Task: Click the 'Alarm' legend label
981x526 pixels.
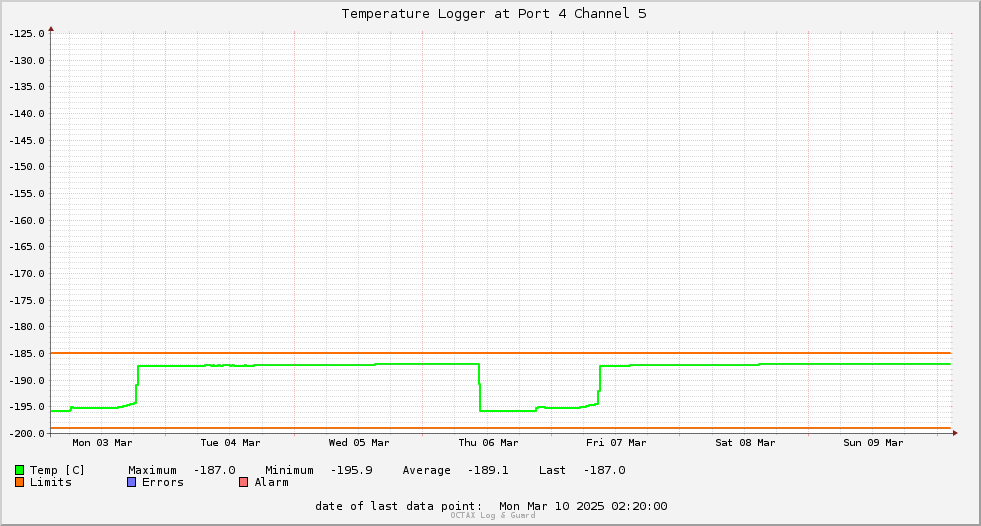Action: [272, 482]
